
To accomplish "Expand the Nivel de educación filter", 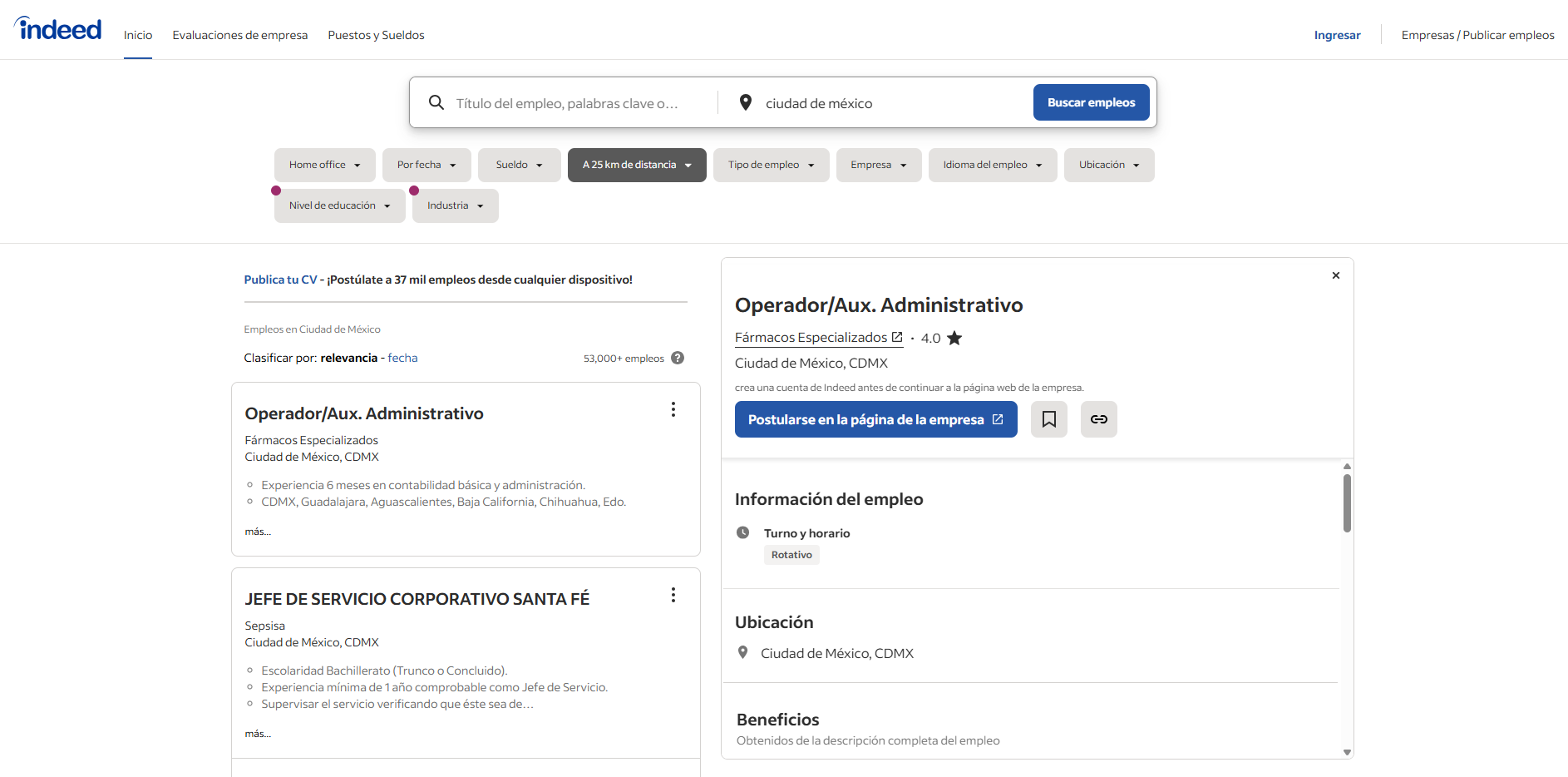I will click(340, 205).
